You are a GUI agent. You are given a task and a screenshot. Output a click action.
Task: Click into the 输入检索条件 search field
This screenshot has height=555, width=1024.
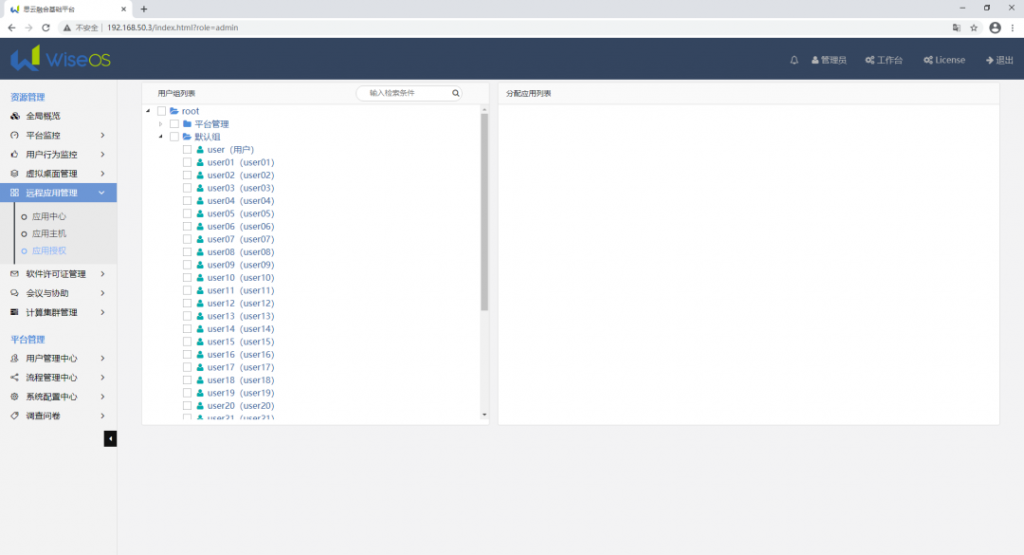[x=405, y=93]
